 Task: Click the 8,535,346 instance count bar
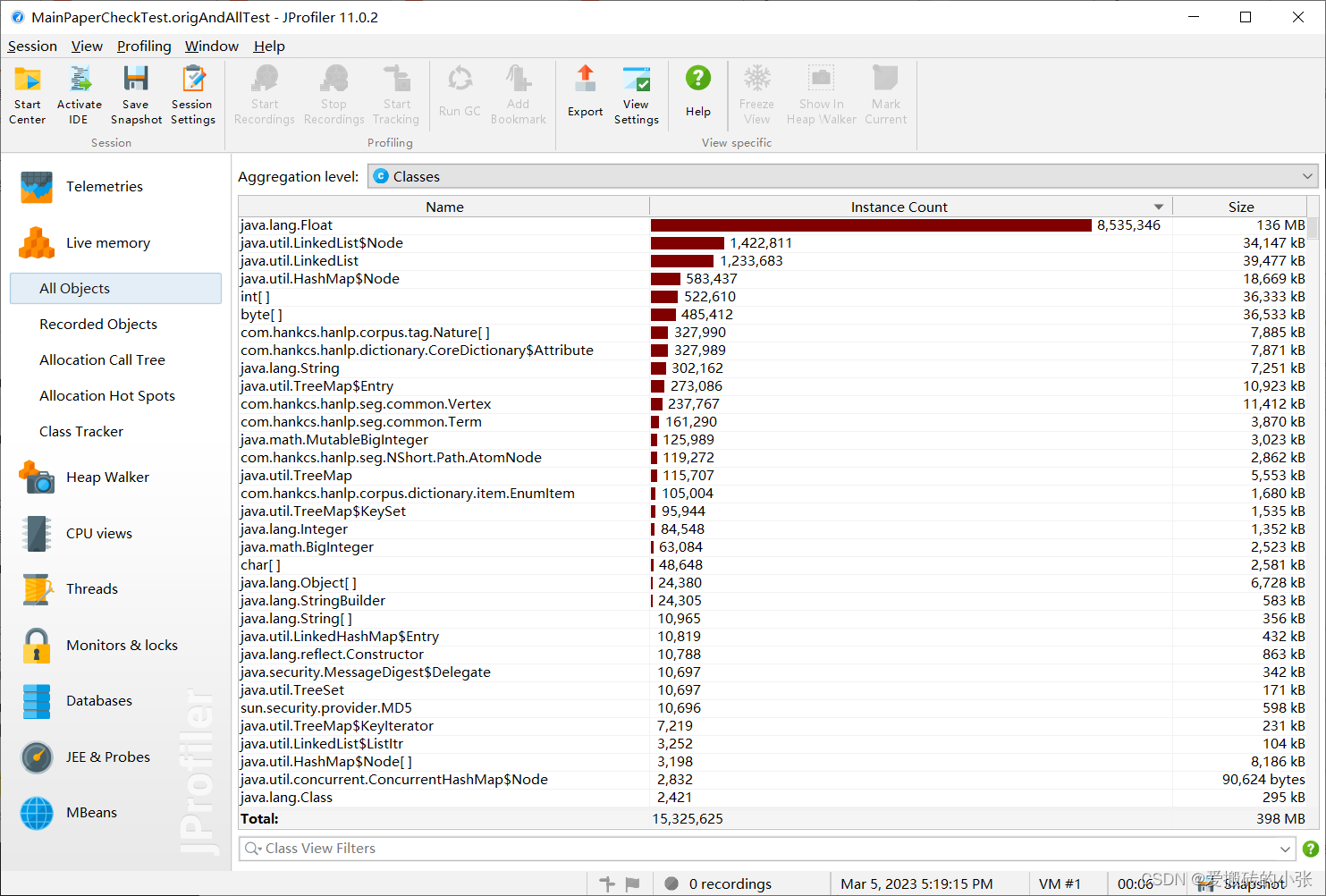pos(871,225)
